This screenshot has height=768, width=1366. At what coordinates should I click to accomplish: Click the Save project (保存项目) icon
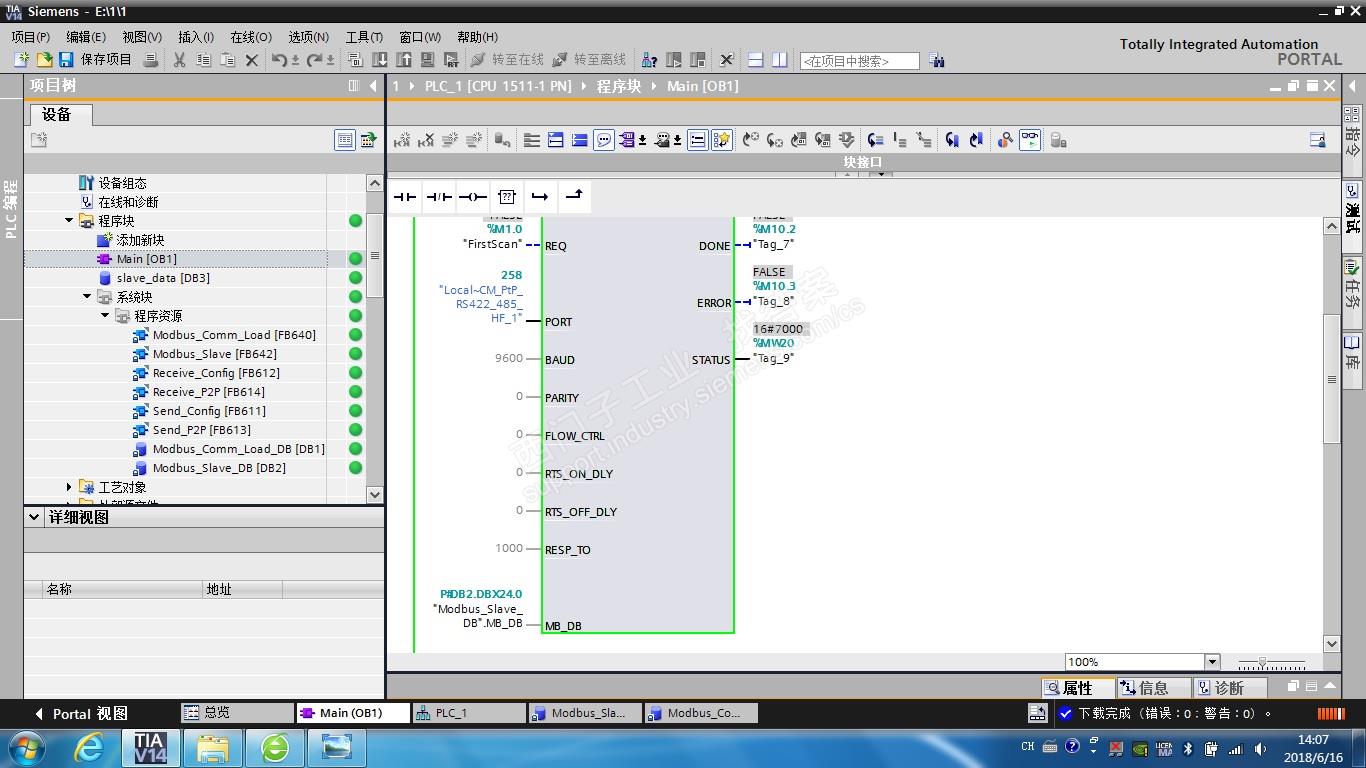(x=66, y=60)
